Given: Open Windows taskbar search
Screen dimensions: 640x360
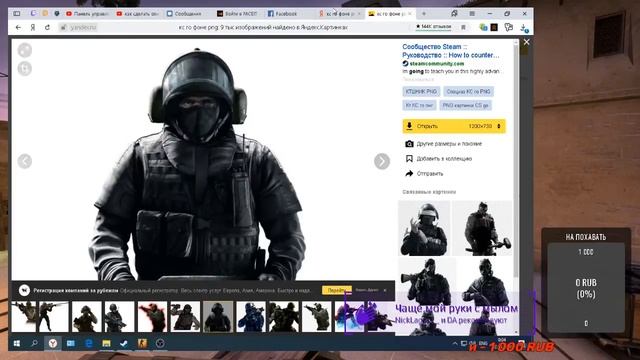Looking at the screenshot, I should 34,344.
